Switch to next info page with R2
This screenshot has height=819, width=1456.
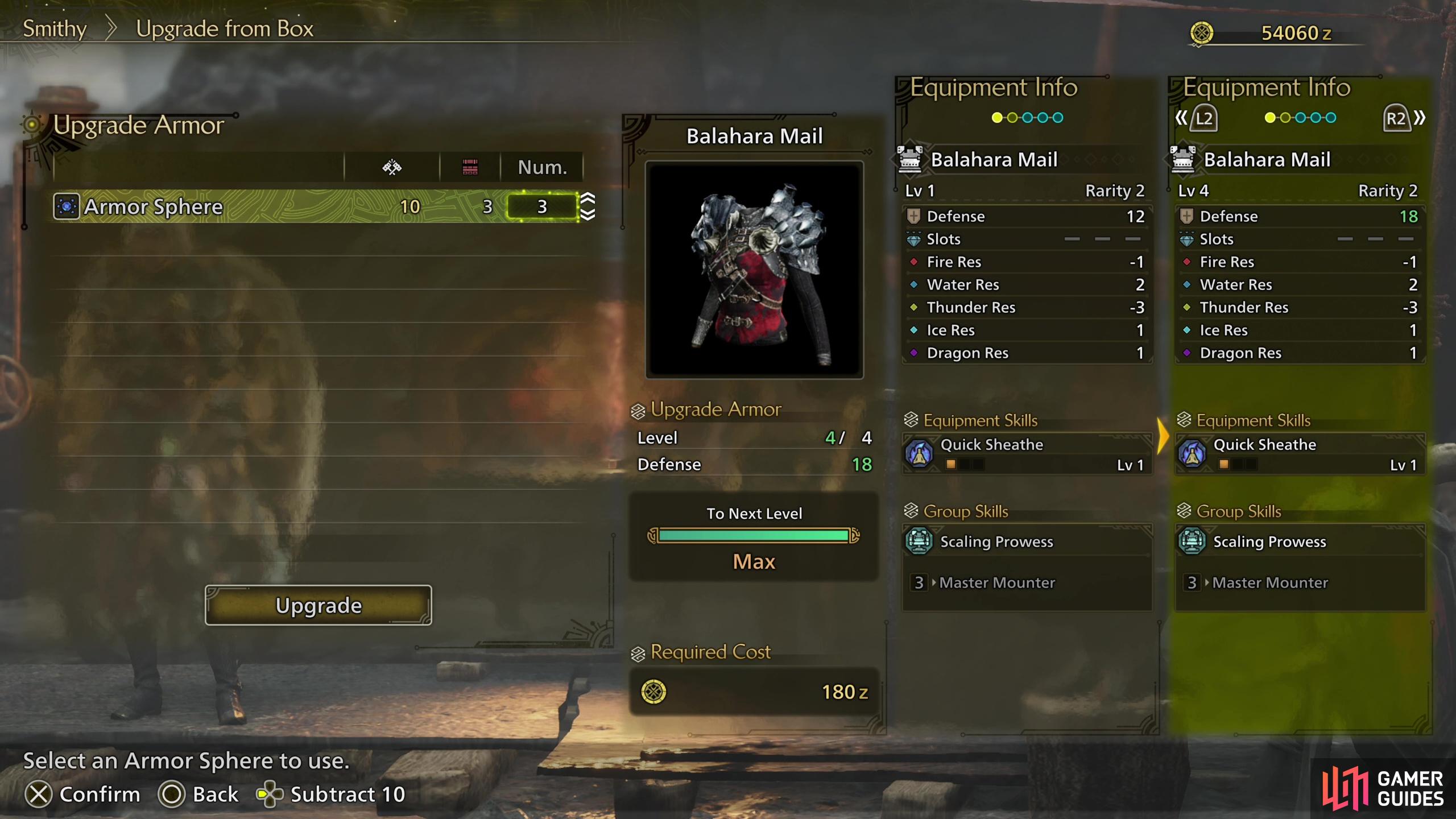click(x=1404, y=118)
